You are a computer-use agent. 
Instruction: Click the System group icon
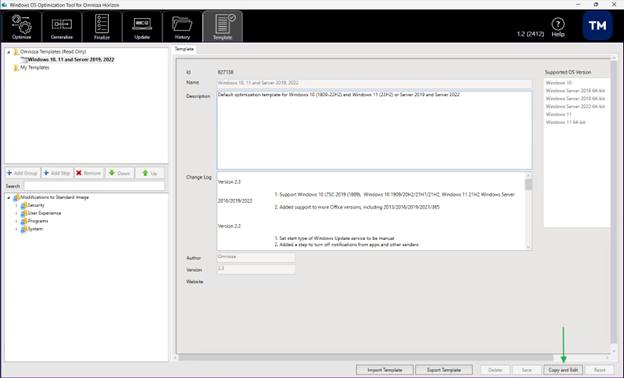23,229
